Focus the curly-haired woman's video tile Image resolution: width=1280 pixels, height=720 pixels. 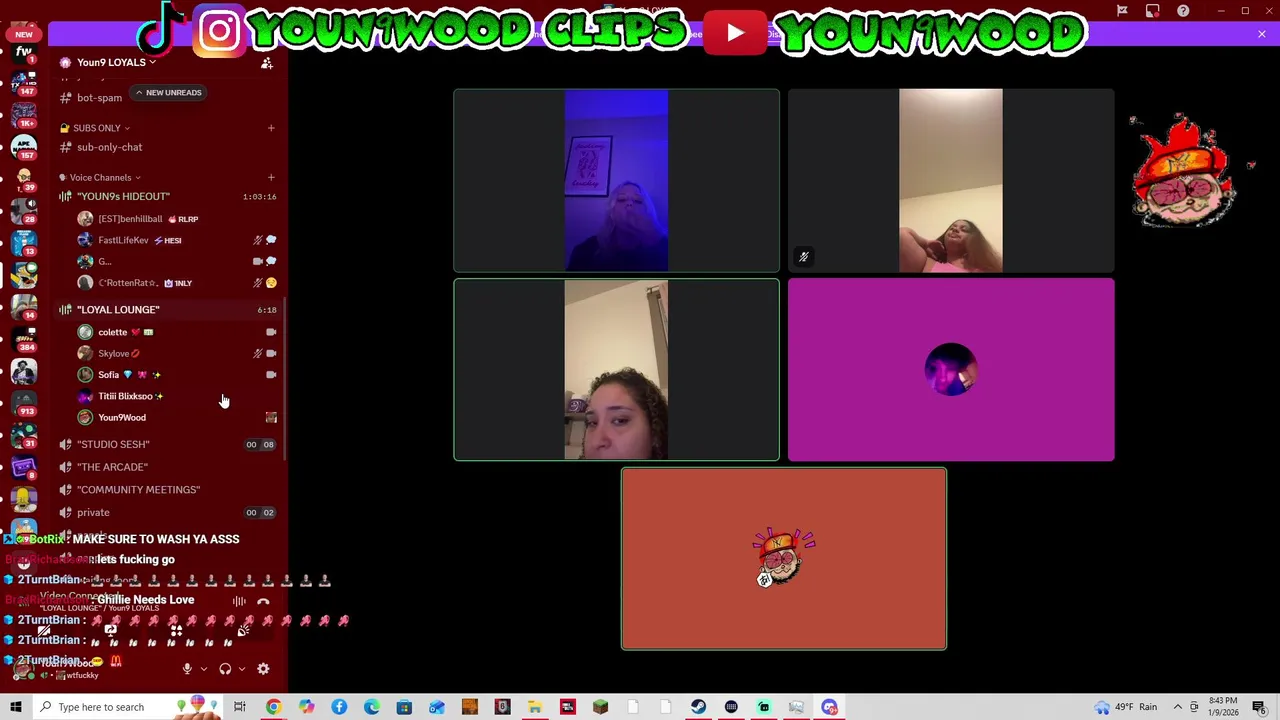pyautogui.click(x=616, y=370)
